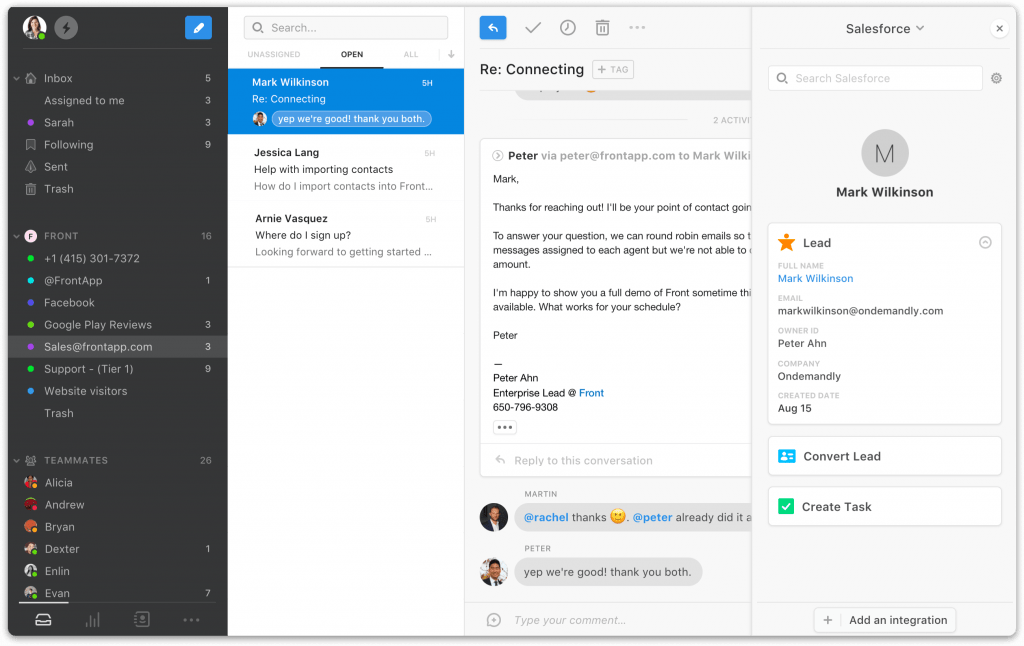Archive the conversation with the checkmark icon
This screenshot has height=646, width=1024.
click(532, 27)
